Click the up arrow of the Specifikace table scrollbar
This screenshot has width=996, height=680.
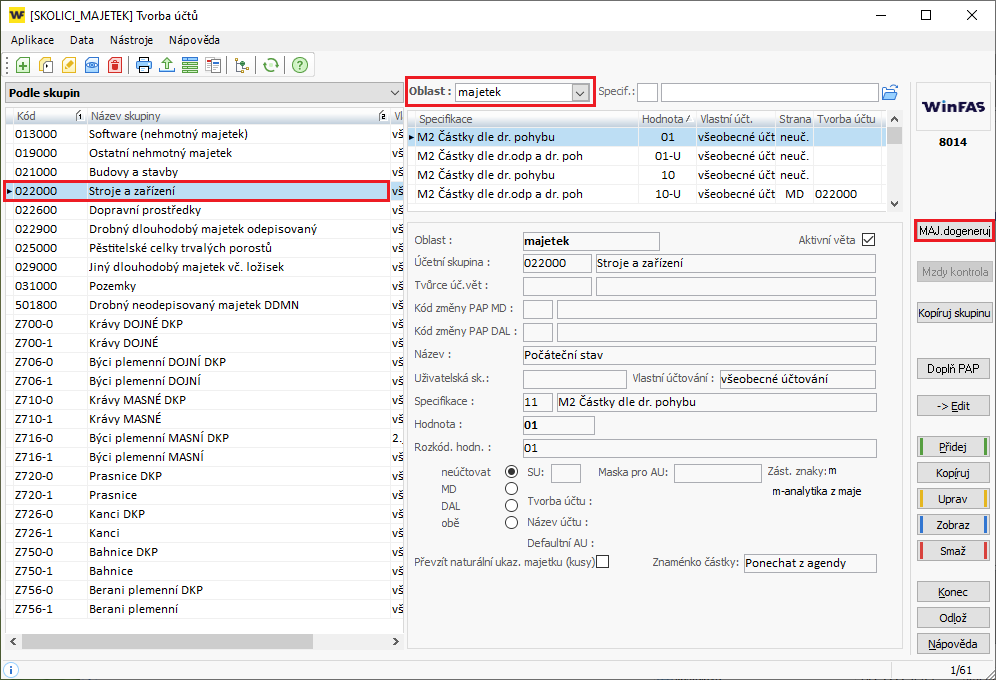coord(894,119)
